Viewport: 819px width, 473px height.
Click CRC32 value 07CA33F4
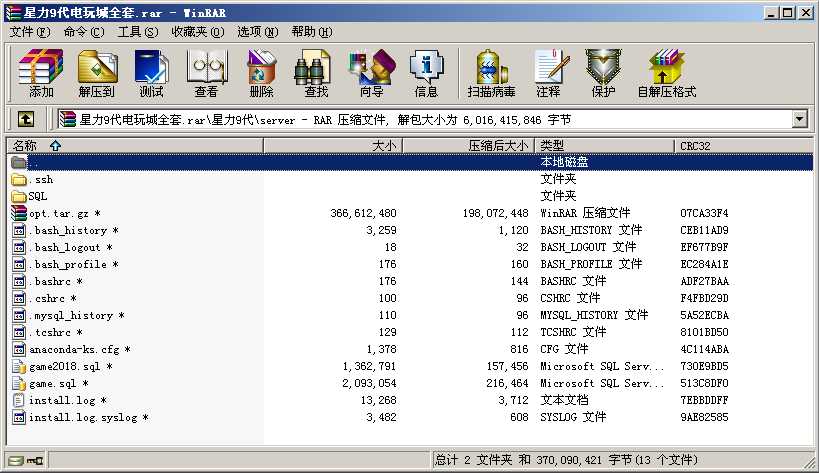(704, 214)
